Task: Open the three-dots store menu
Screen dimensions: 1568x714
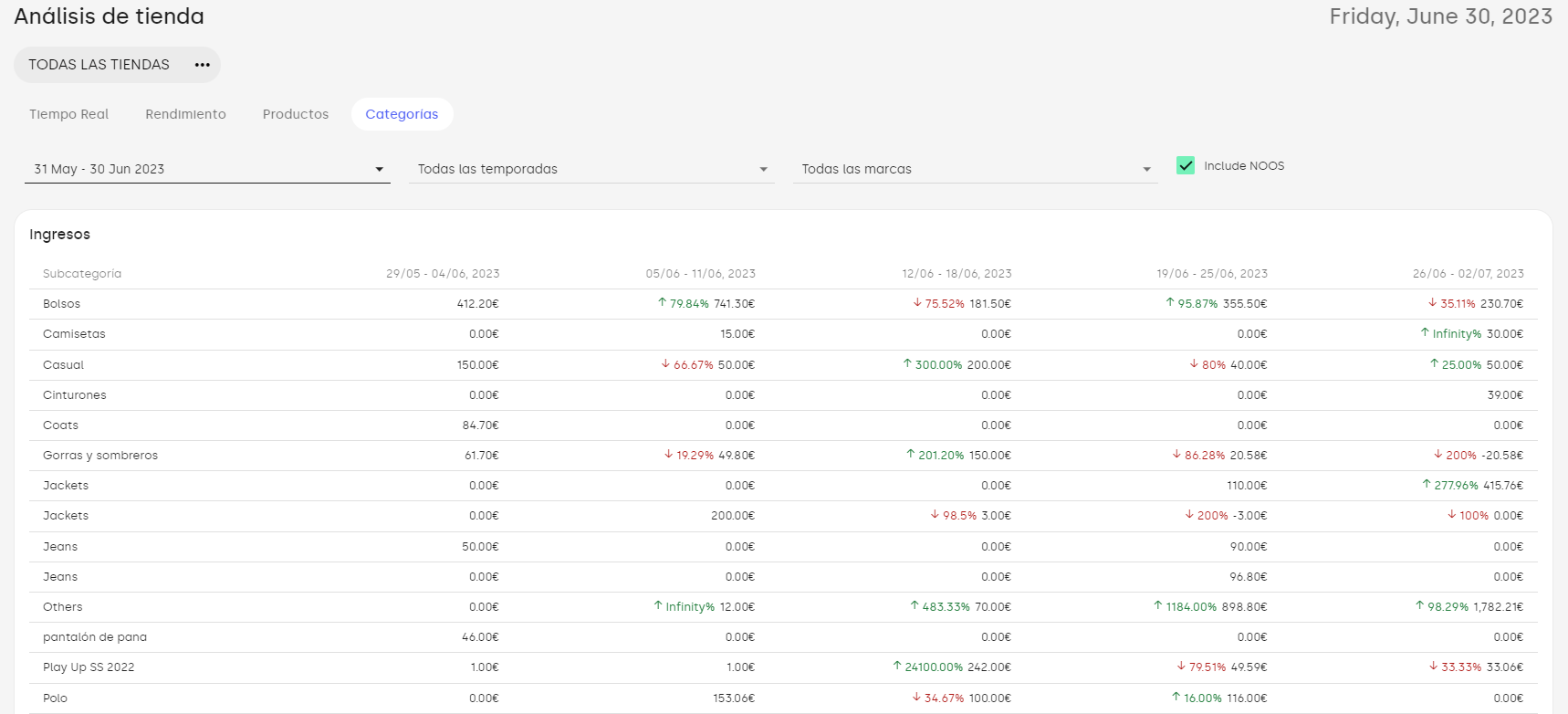Action: coord(203,65)
